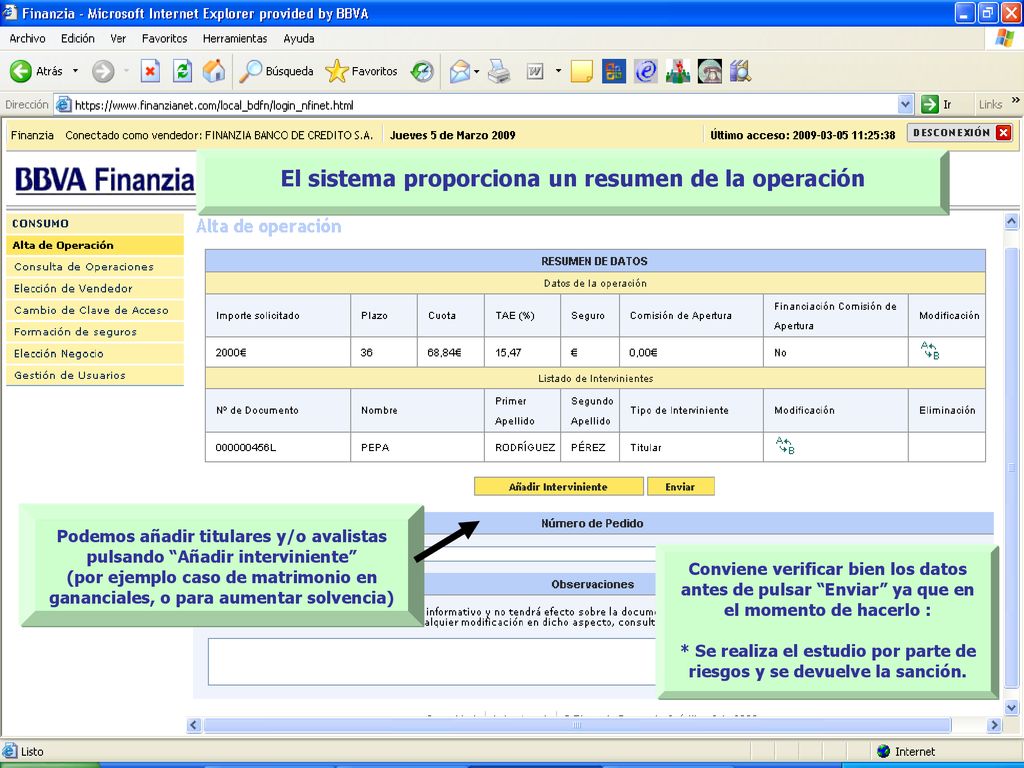Open the Ayuda menu
Viewport: 1024px width, 768px height.
point(299,39)
